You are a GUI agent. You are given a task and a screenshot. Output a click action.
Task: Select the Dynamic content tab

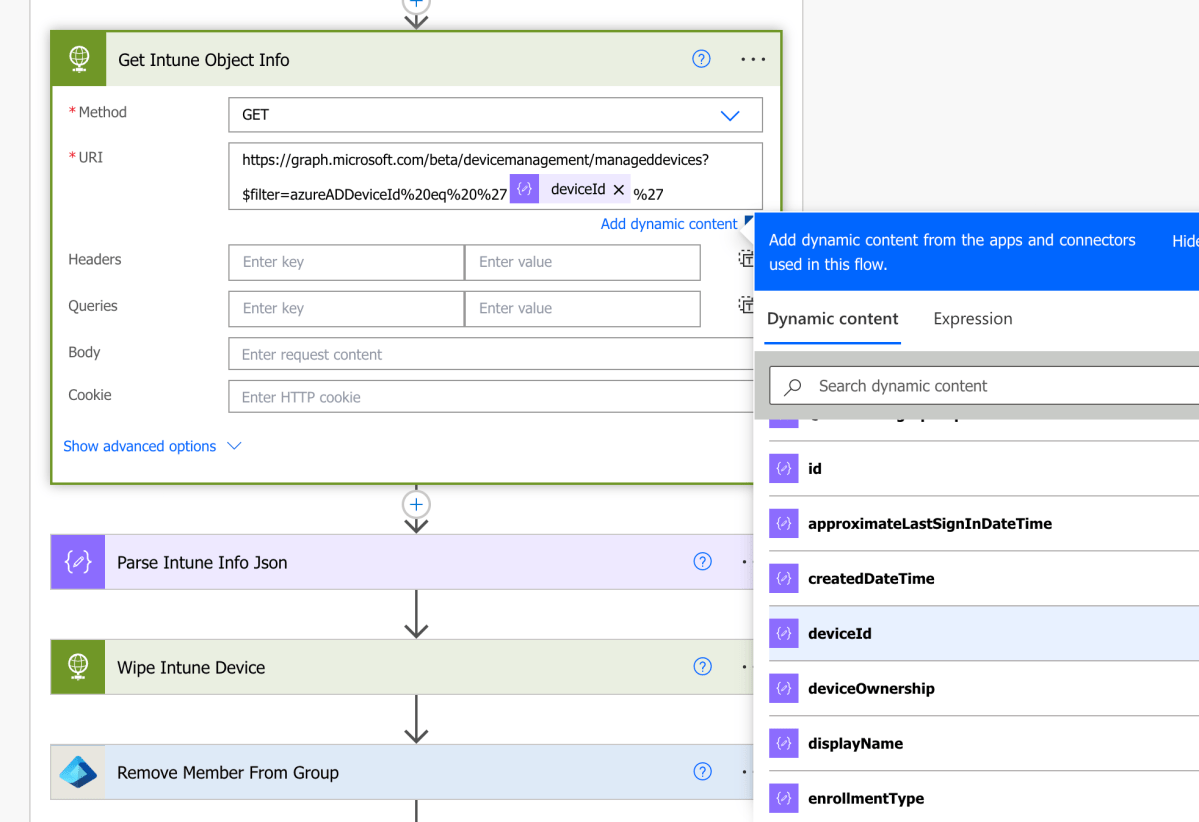click(833, 319)
